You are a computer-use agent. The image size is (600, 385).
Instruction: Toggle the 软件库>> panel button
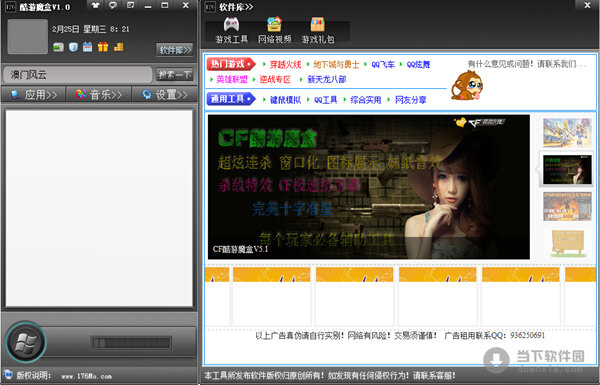[x=174, y=50]
